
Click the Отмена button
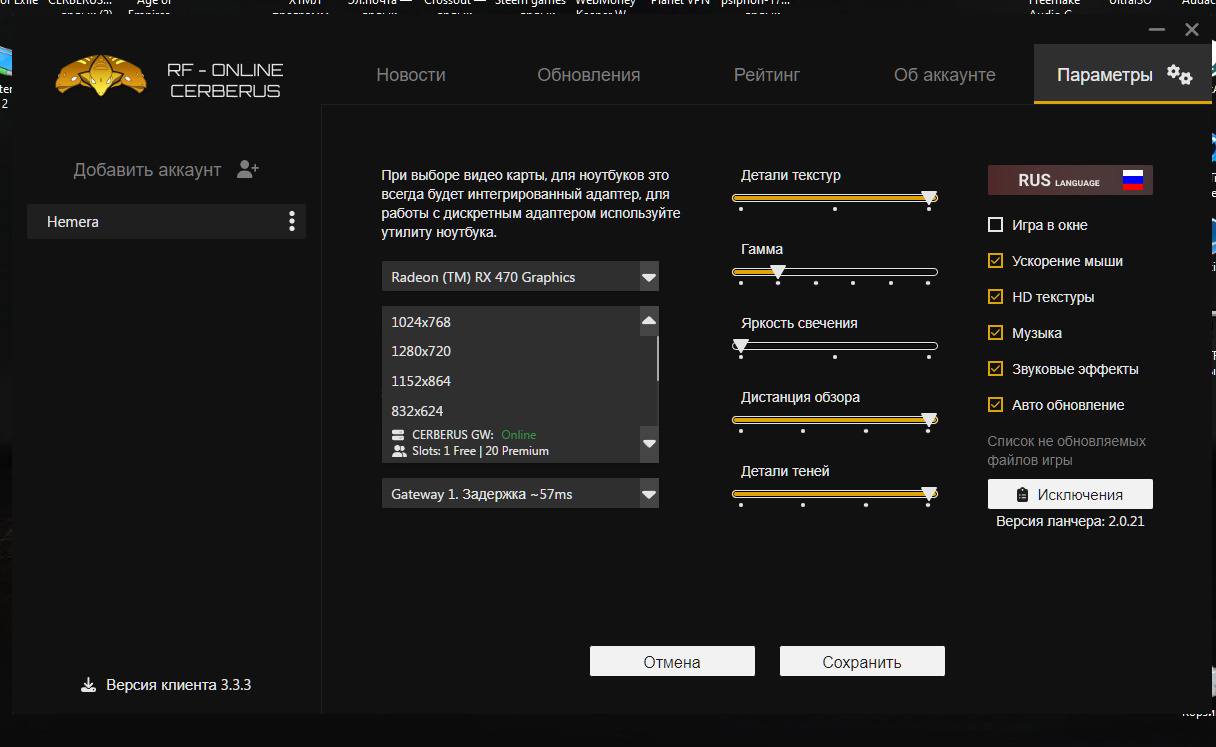coord(672,661)
